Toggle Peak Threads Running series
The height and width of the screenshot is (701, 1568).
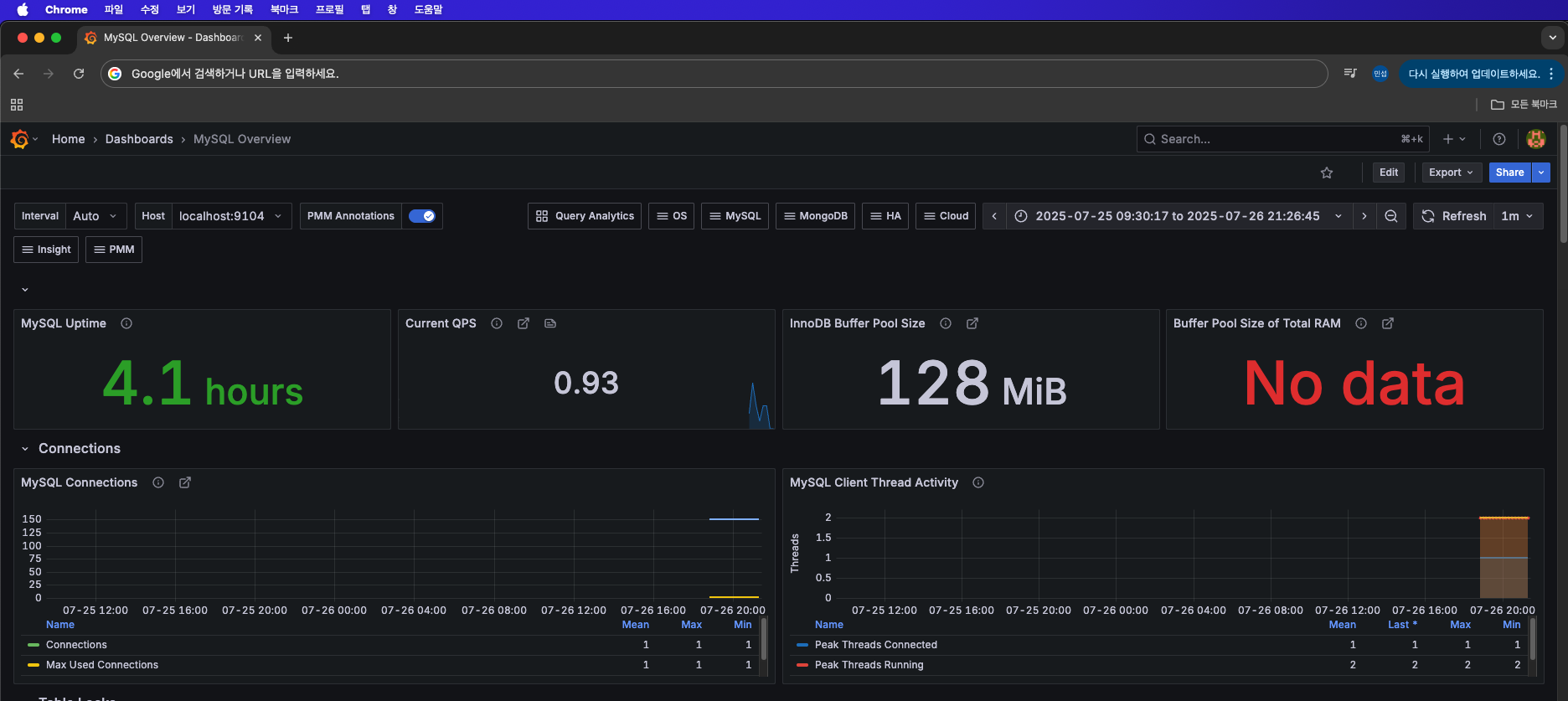[x=869, y=665]
